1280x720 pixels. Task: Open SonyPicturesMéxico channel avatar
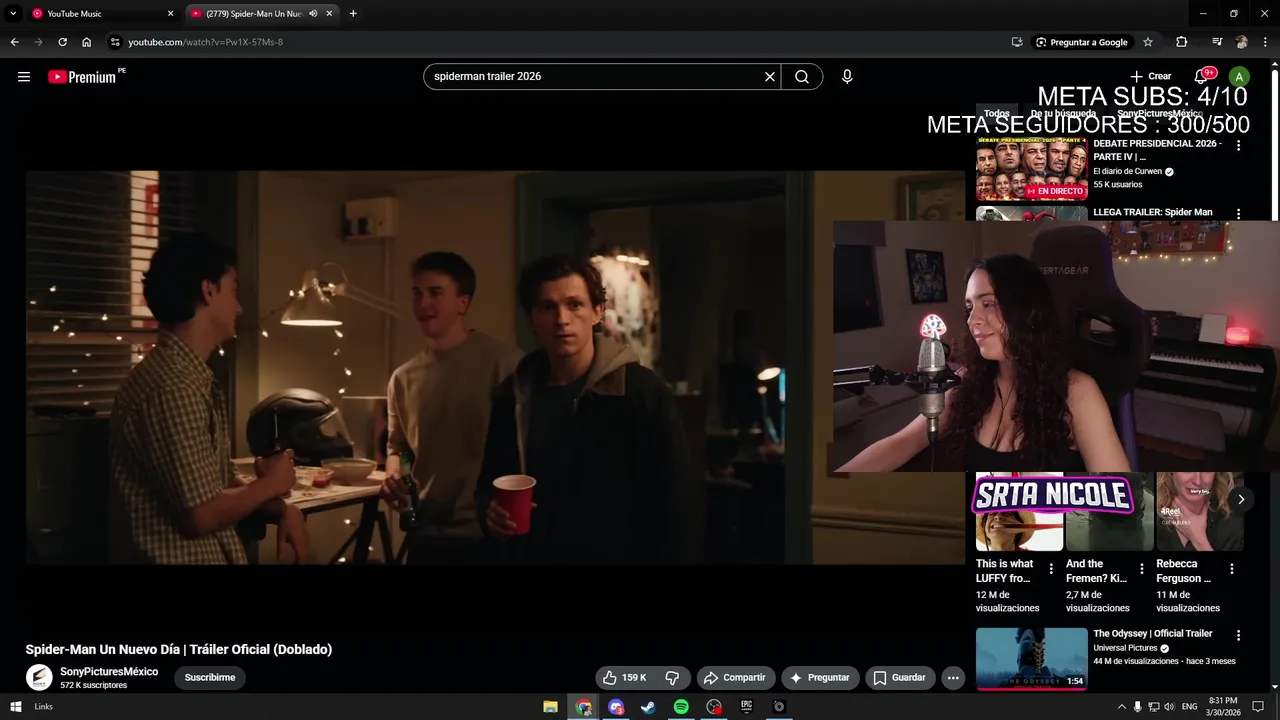pyautogui.click(x=39, y=677)
